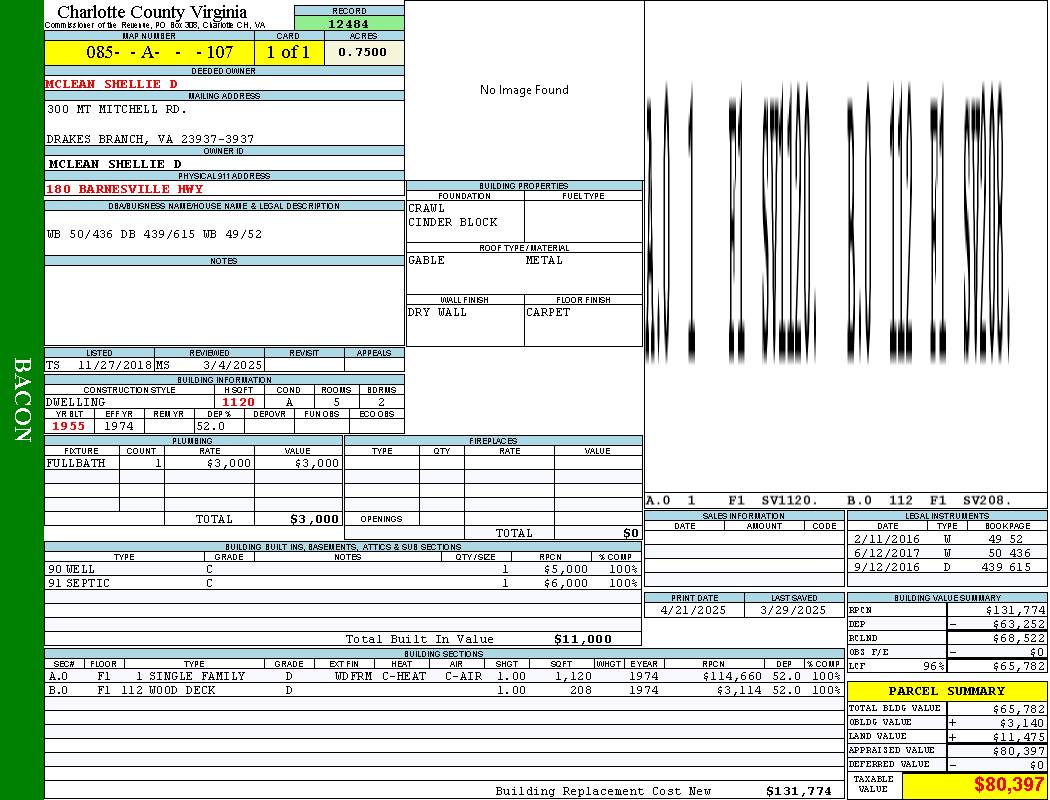The height and width of the screenshot is (800, 1050).
Task: Click sketch legend A.0 1 F1 SV1120.
Action: click(x=731, y=500)
